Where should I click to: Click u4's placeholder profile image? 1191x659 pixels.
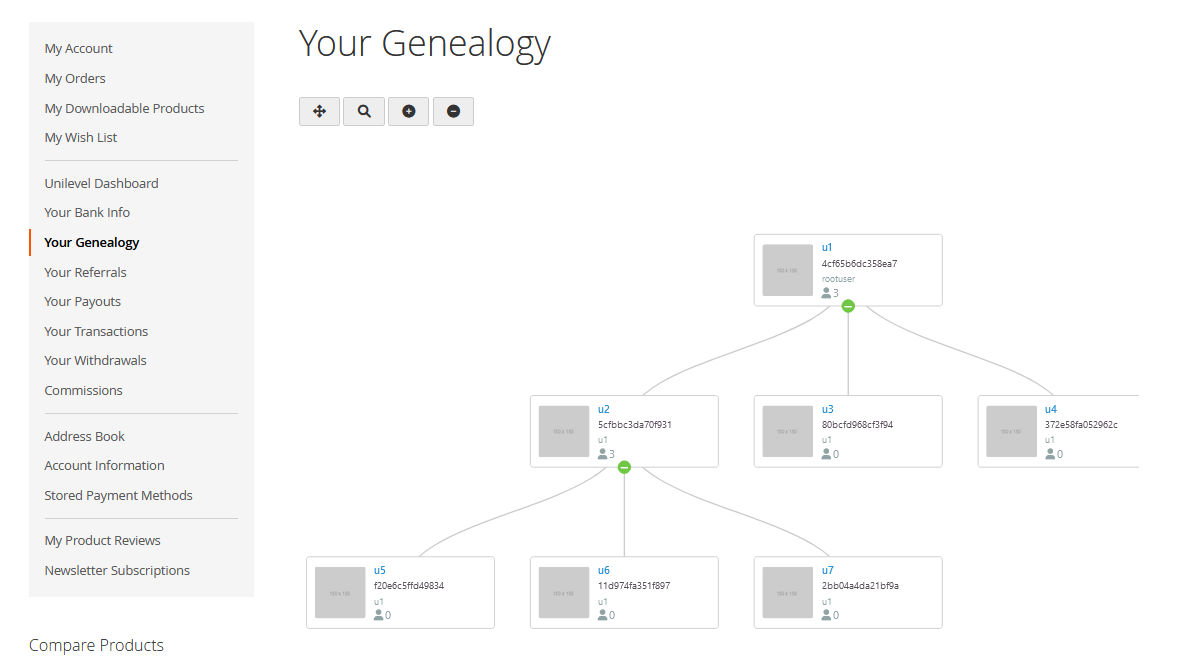[x=1011, y=431]
